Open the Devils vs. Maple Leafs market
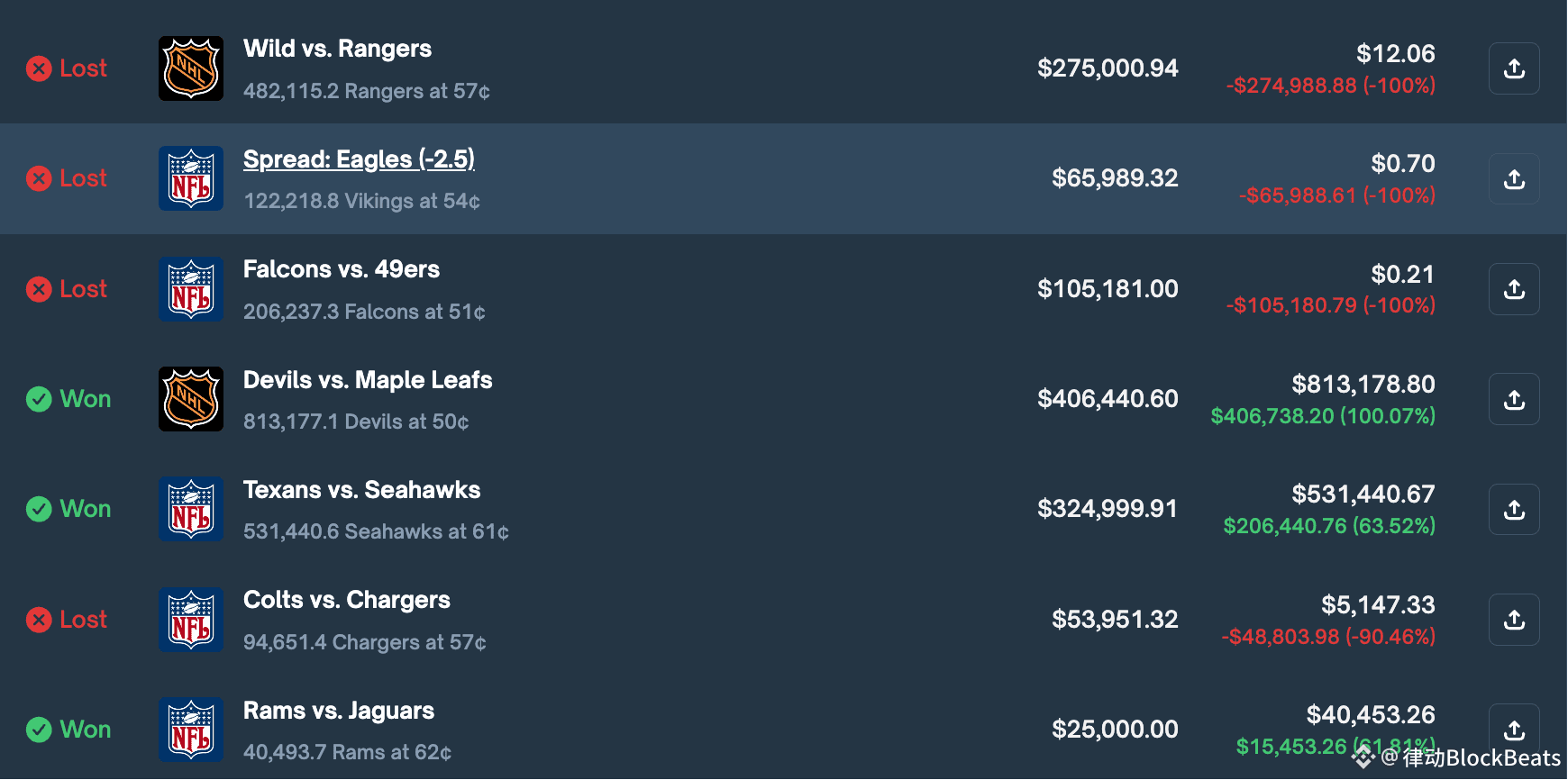Viewport: 1568px width, 780px height. 368,380
